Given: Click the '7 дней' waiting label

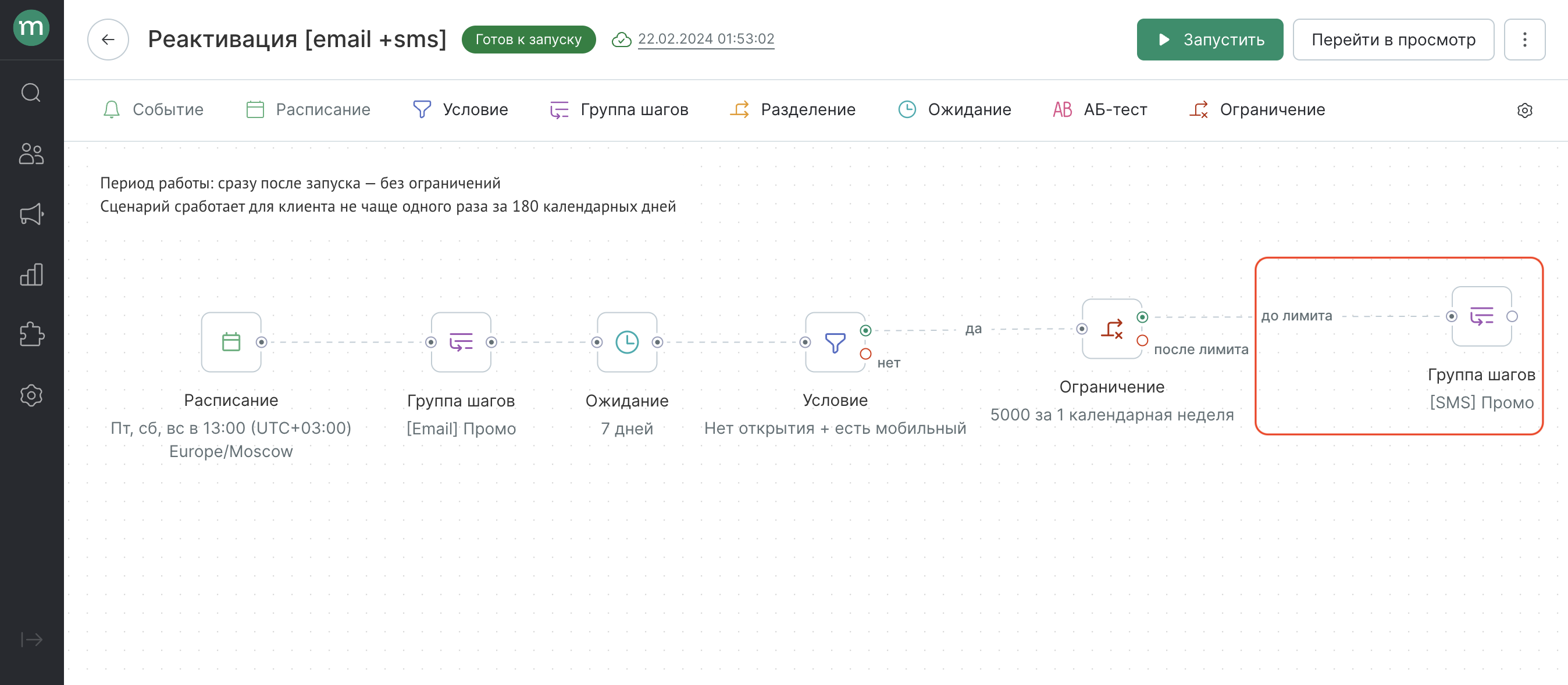Looking at the screenshot, I should 627,429.
